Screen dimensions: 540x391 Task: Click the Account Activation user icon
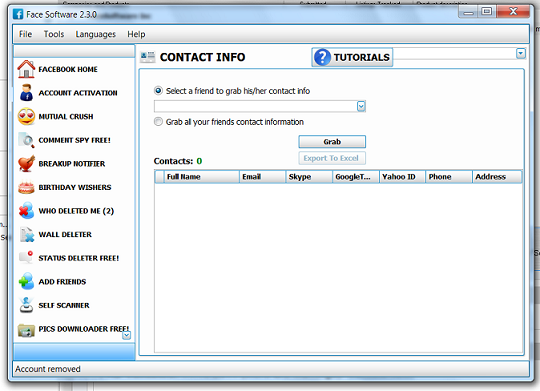(26, 93)
